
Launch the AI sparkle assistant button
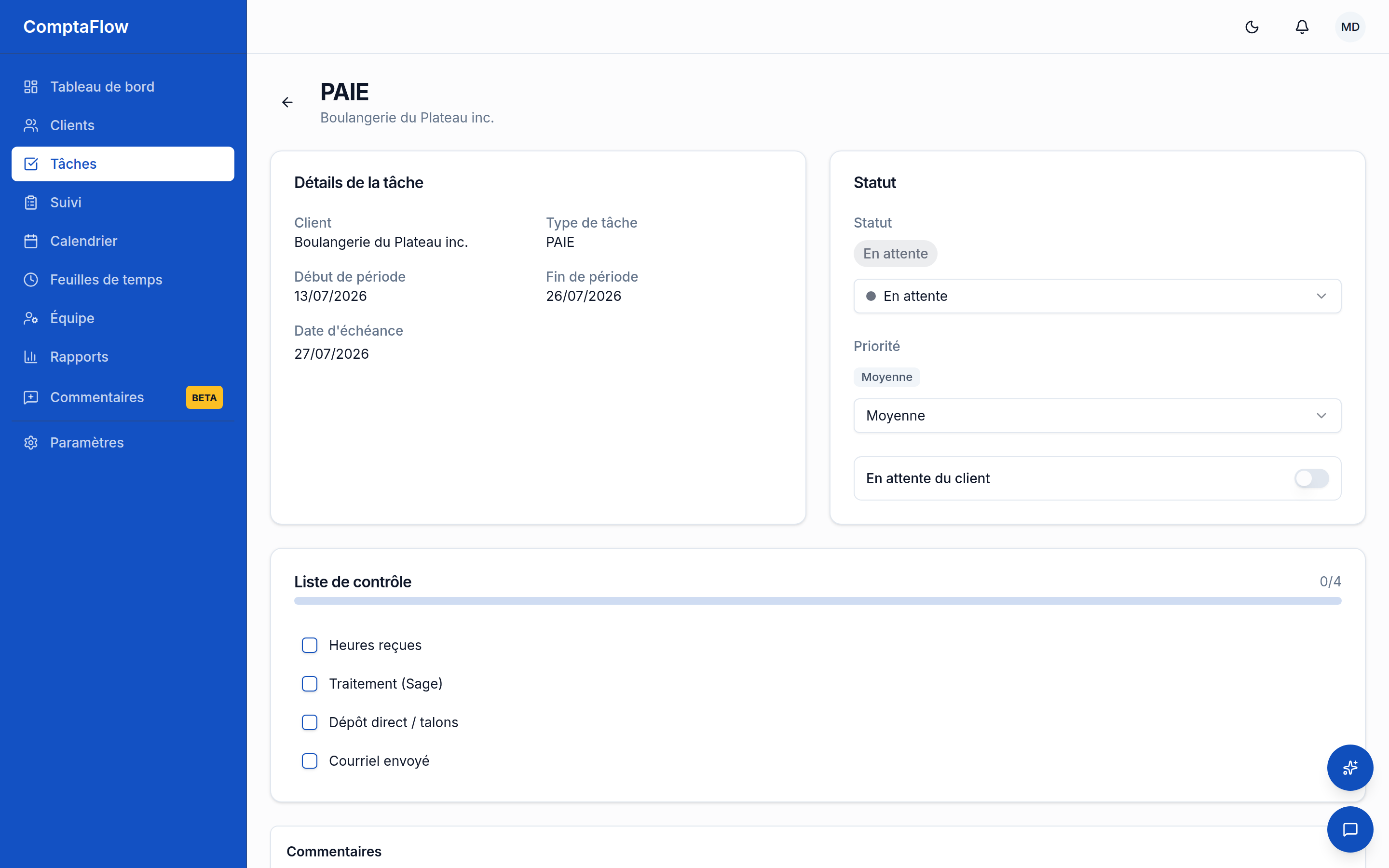tap(1350, 768)
